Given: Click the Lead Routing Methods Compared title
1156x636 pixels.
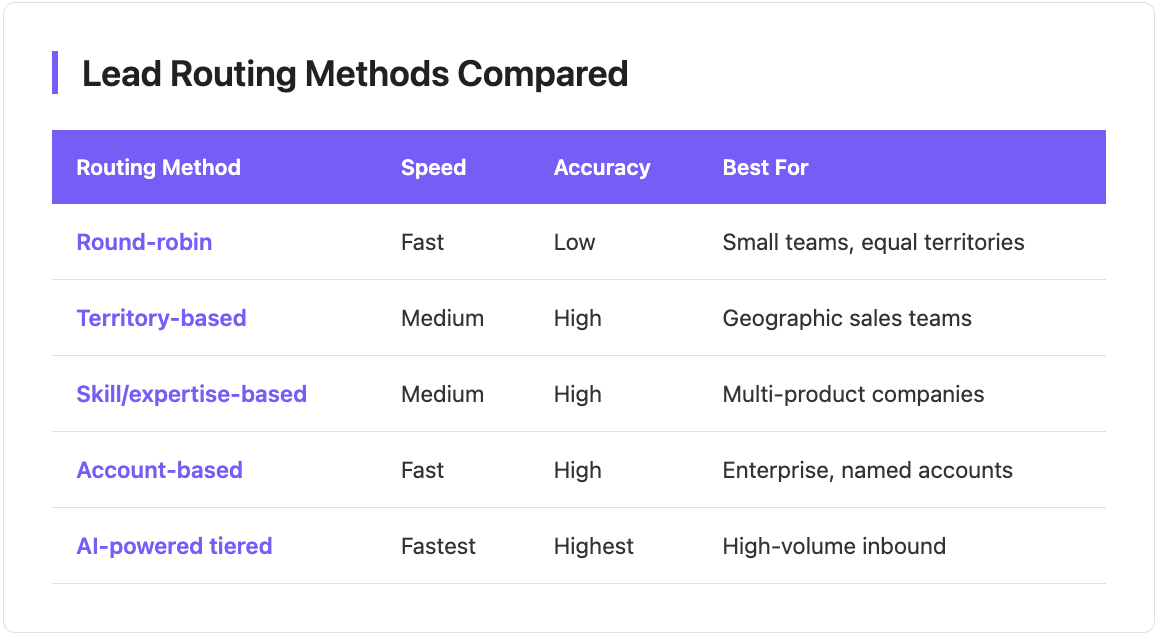Looking at the screenshot, I should (x=354, y=73).
